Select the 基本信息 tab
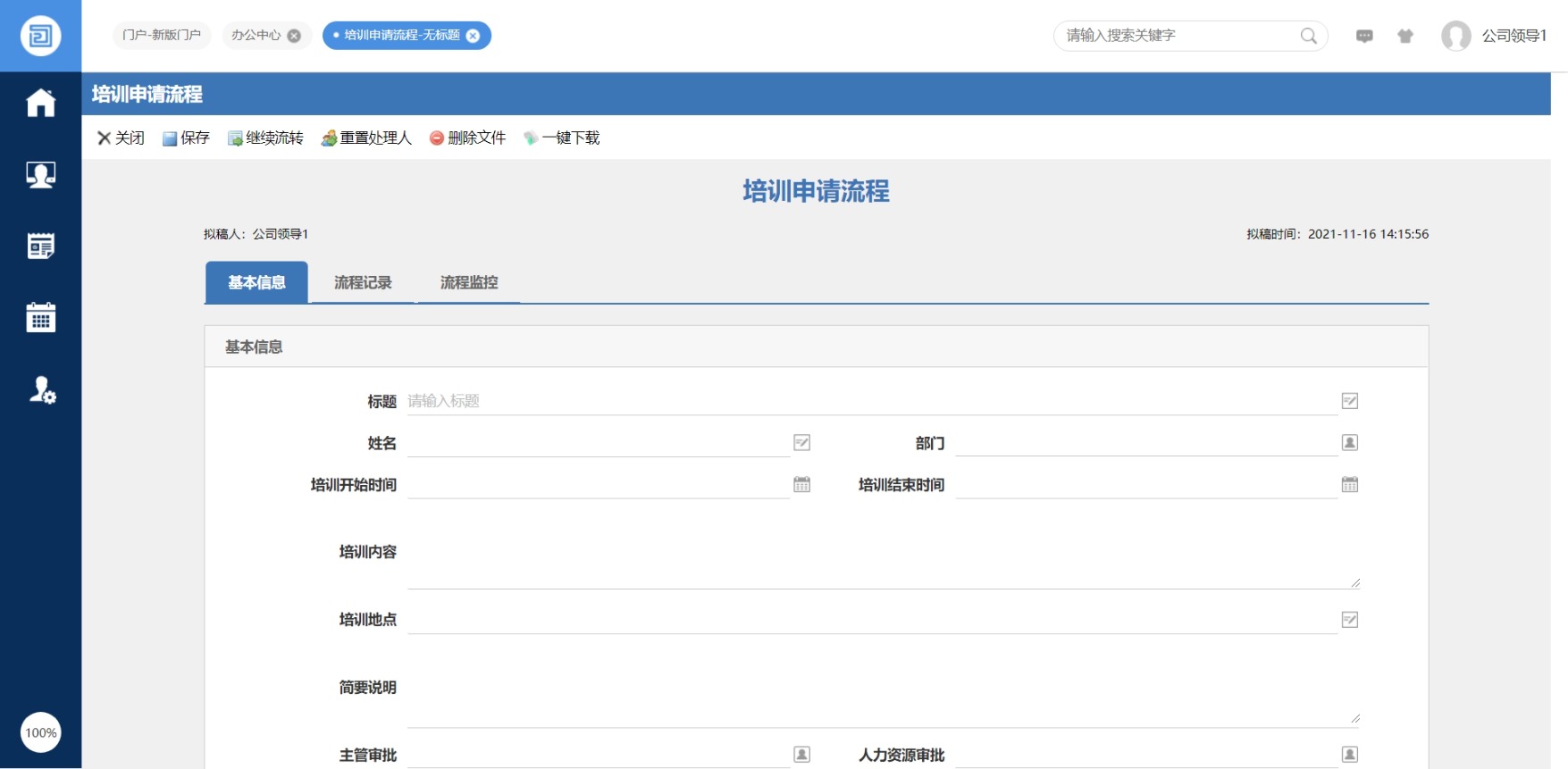The image size is (1568, 769). point(256,282)
